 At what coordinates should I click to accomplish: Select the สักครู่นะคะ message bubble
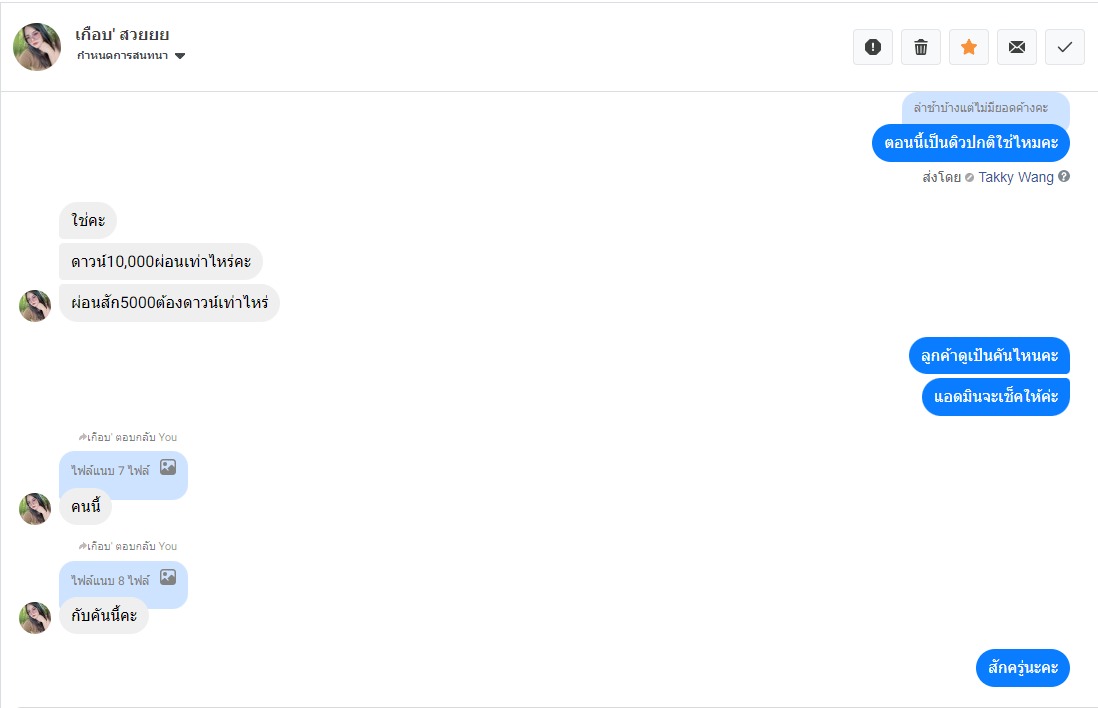(1022, 668)
